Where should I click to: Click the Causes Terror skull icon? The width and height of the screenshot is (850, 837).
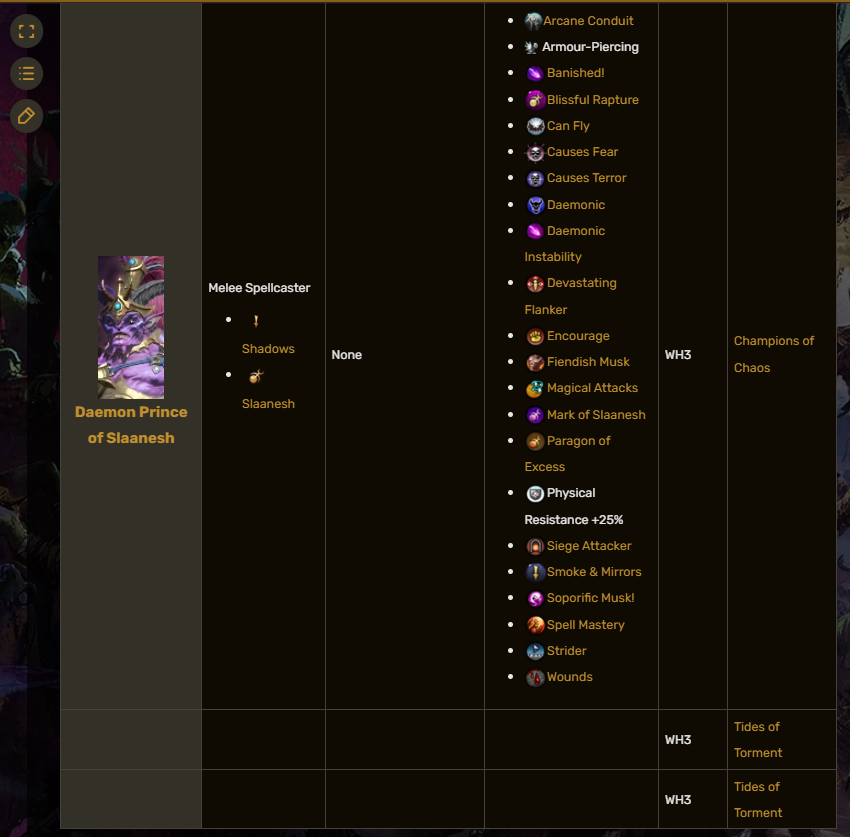(535, 178)
